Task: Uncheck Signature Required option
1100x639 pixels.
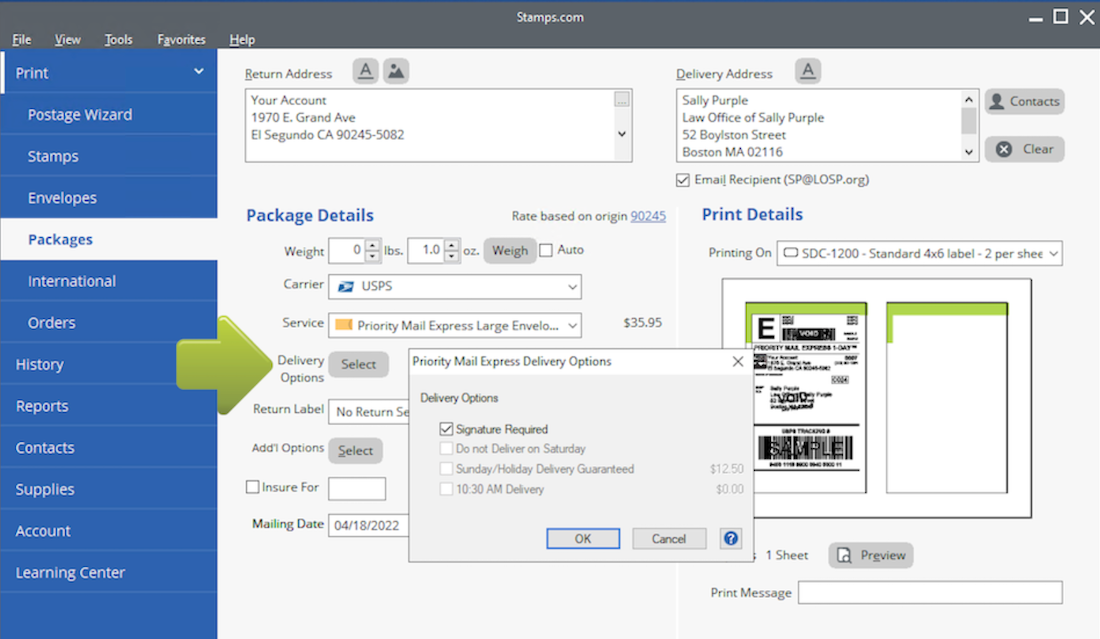Action: pos(446,429)
